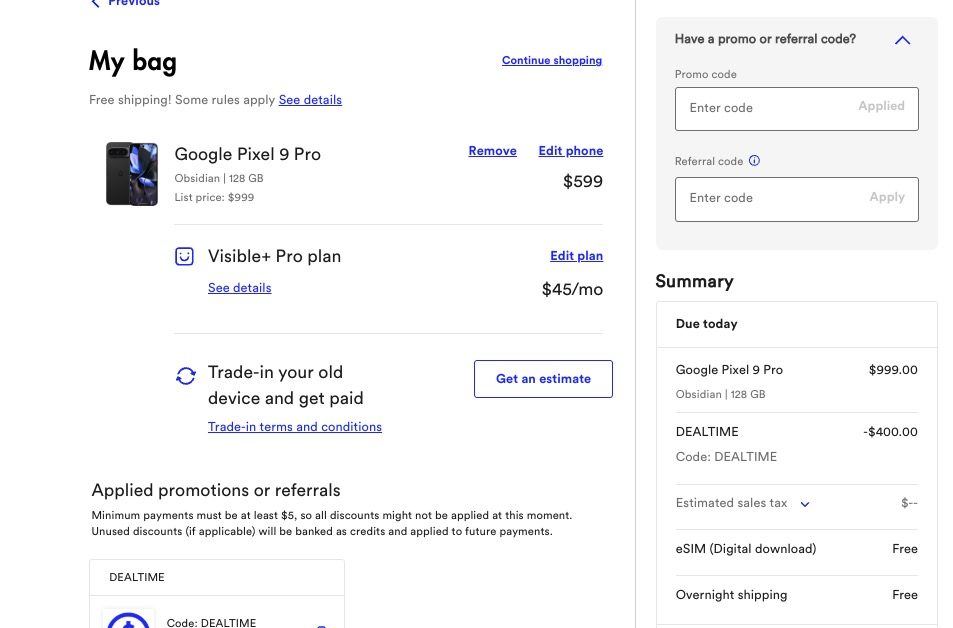This screenshot has width=953, height=628.
Task: Collapse the promo or referral code section
Action: point(902,40)
